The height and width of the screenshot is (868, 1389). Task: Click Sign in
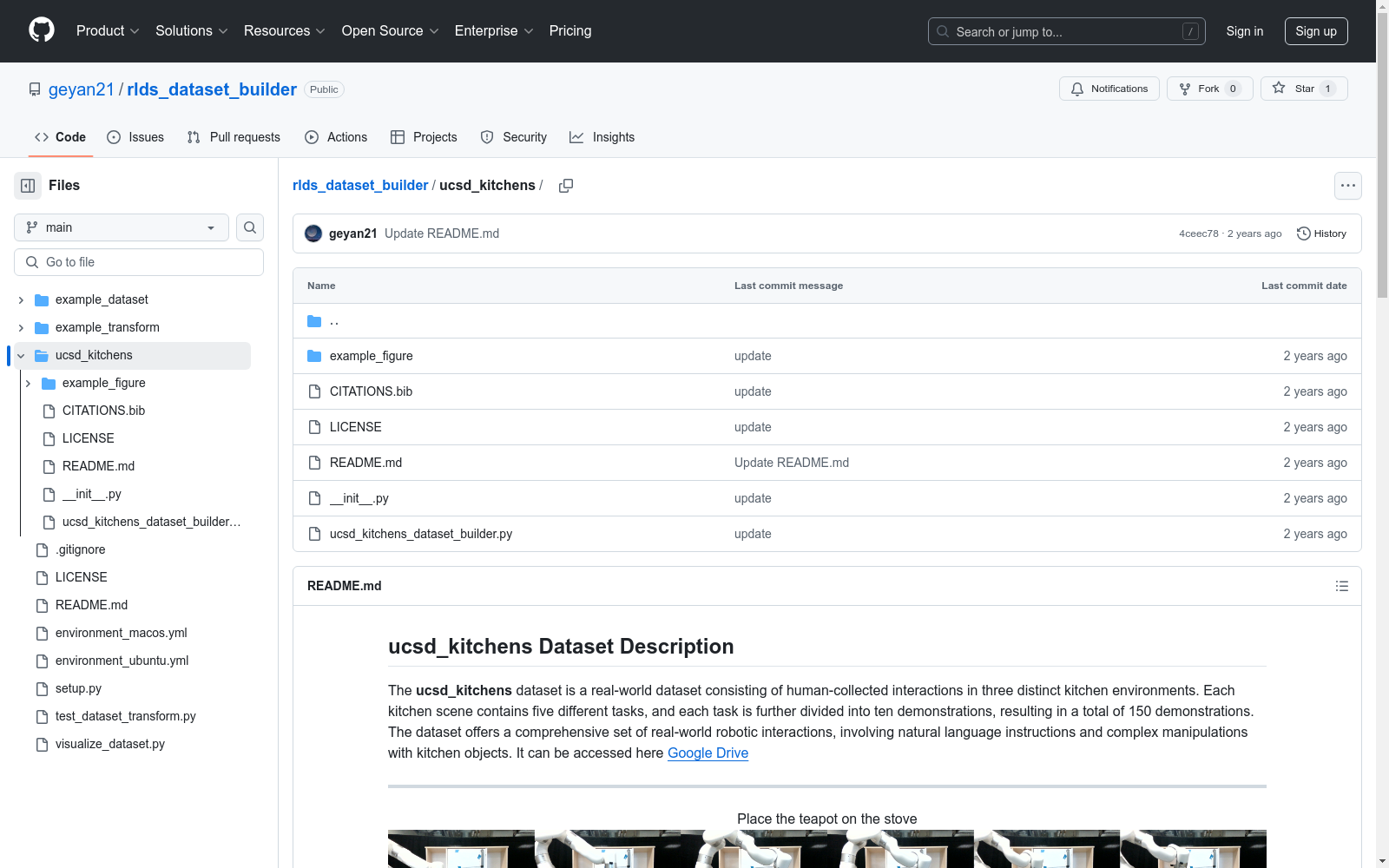(1245, 31)
